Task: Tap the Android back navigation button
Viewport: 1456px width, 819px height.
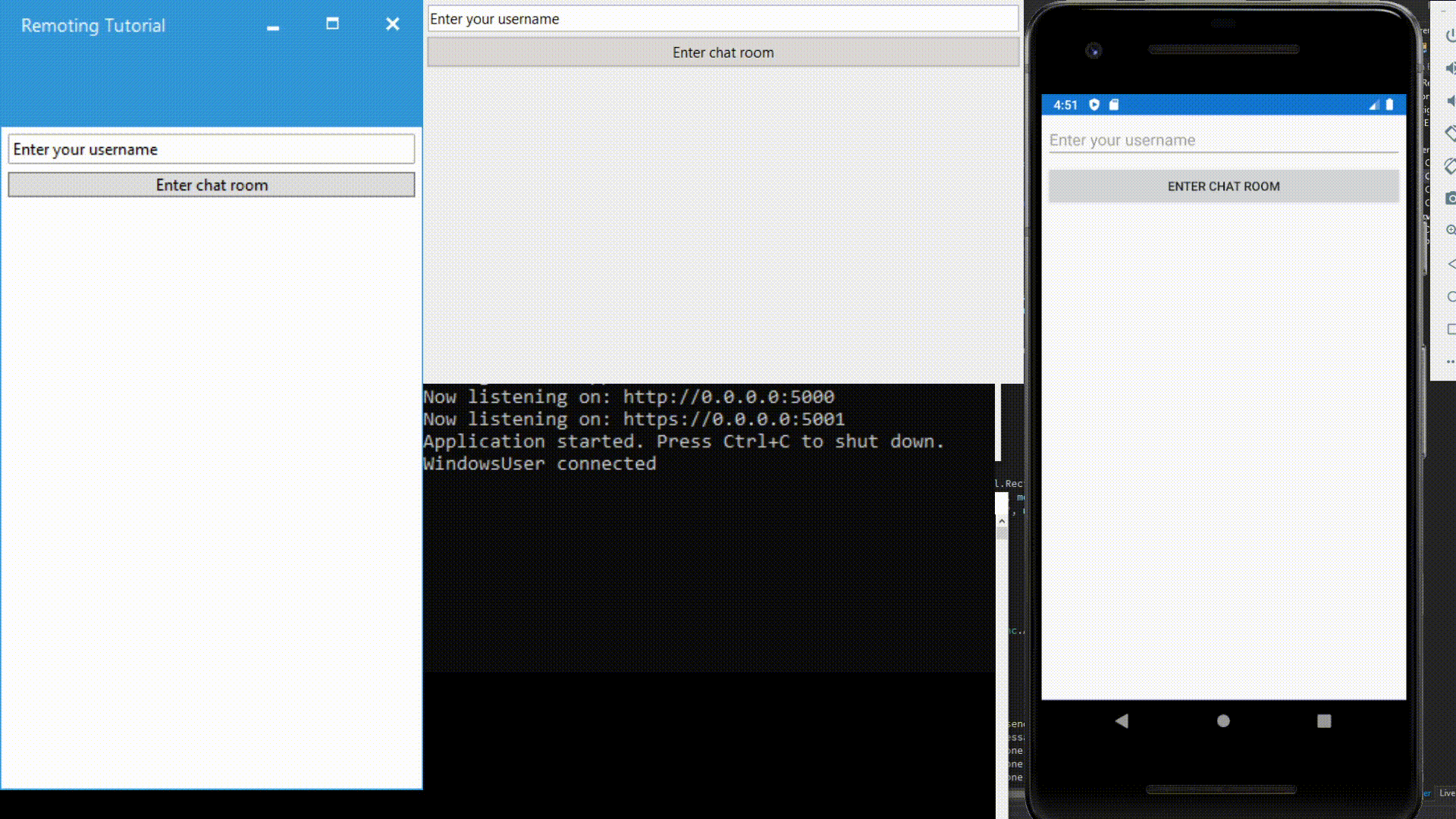Action: 1122,721
